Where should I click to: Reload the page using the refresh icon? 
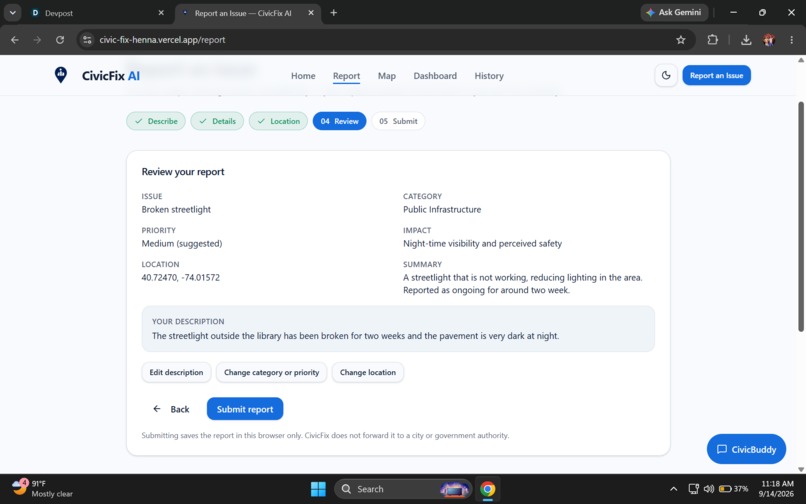[x=60, y=40]
